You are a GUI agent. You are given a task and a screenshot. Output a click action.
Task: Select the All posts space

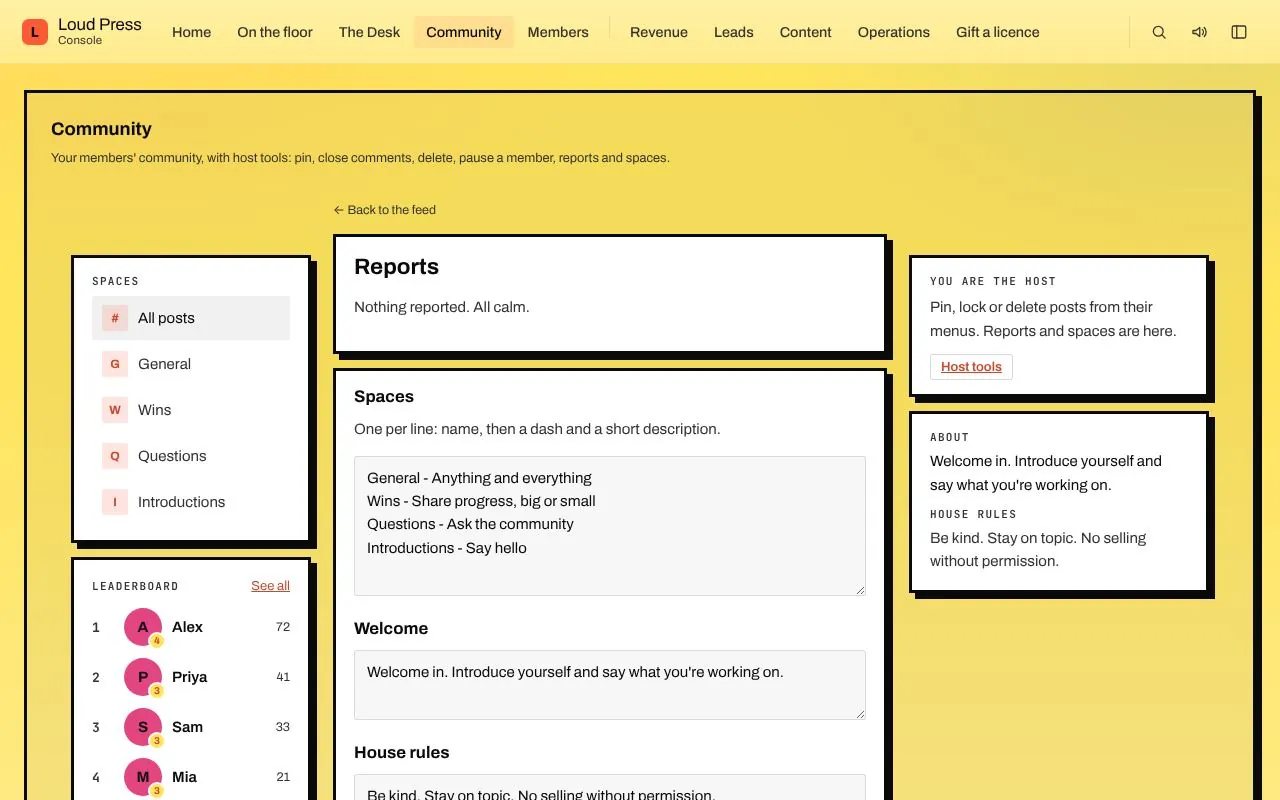point(191,318)
